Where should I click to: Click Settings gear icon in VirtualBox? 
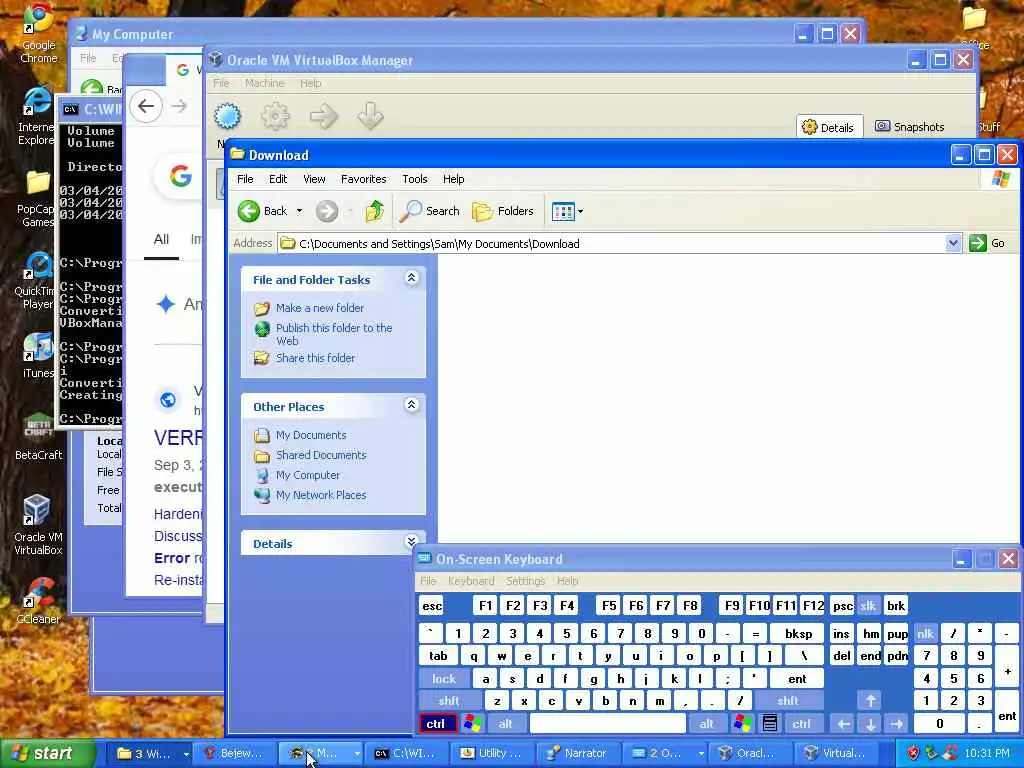(x=275, y=116)
